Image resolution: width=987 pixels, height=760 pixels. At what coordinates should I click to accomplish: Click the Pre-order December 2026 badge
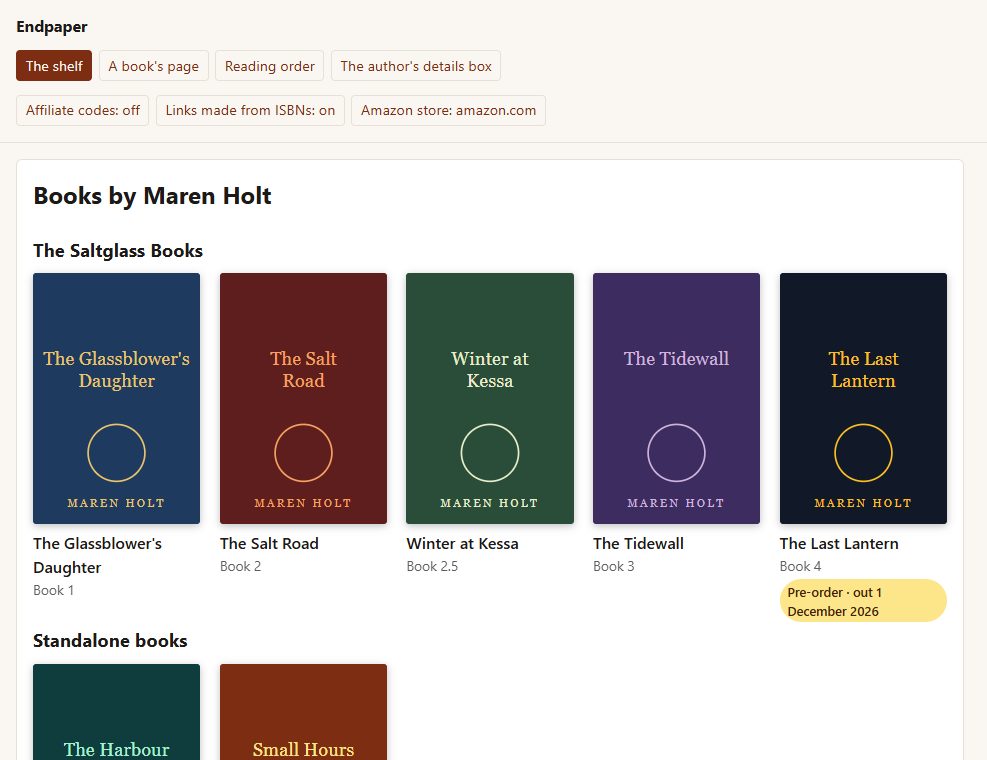point(863,601)
